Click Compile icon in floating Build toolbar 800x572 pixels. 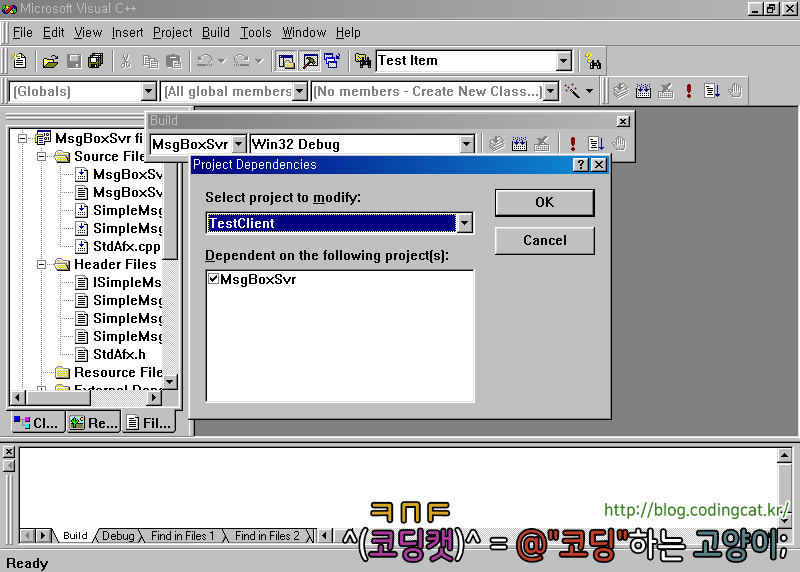(496, 144)
